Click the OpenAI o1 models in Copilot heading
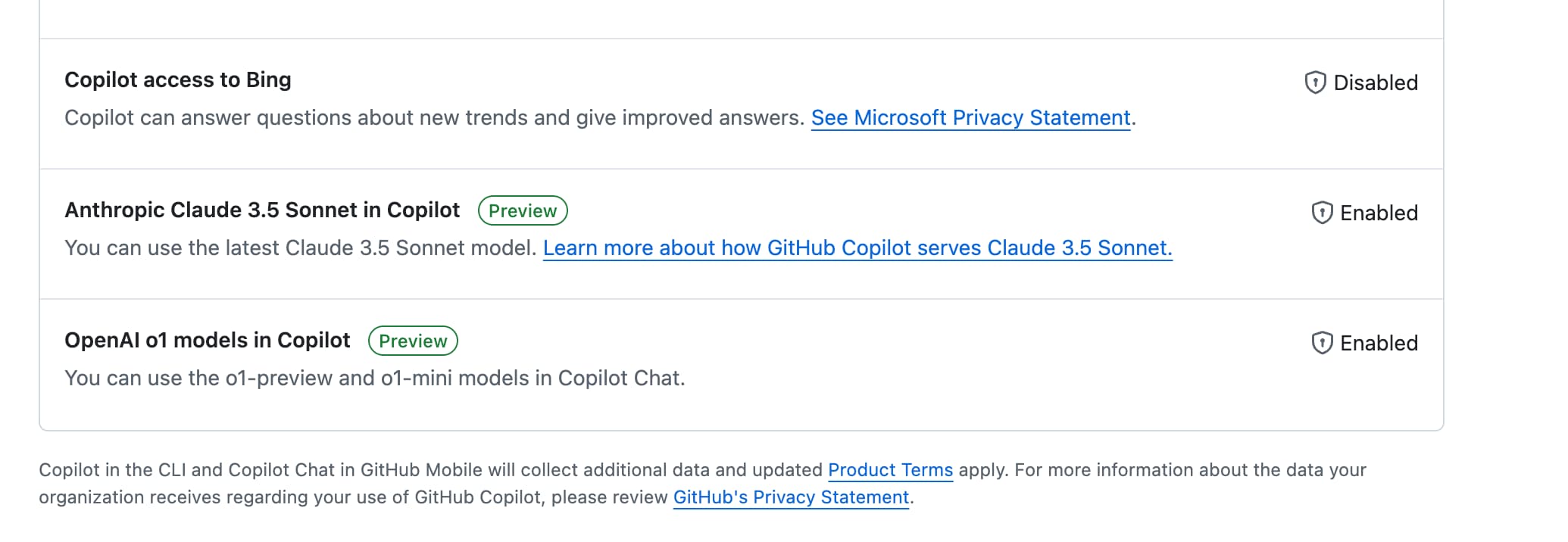Viewport: 1568px width, 542px height. [x=208, y=340]
